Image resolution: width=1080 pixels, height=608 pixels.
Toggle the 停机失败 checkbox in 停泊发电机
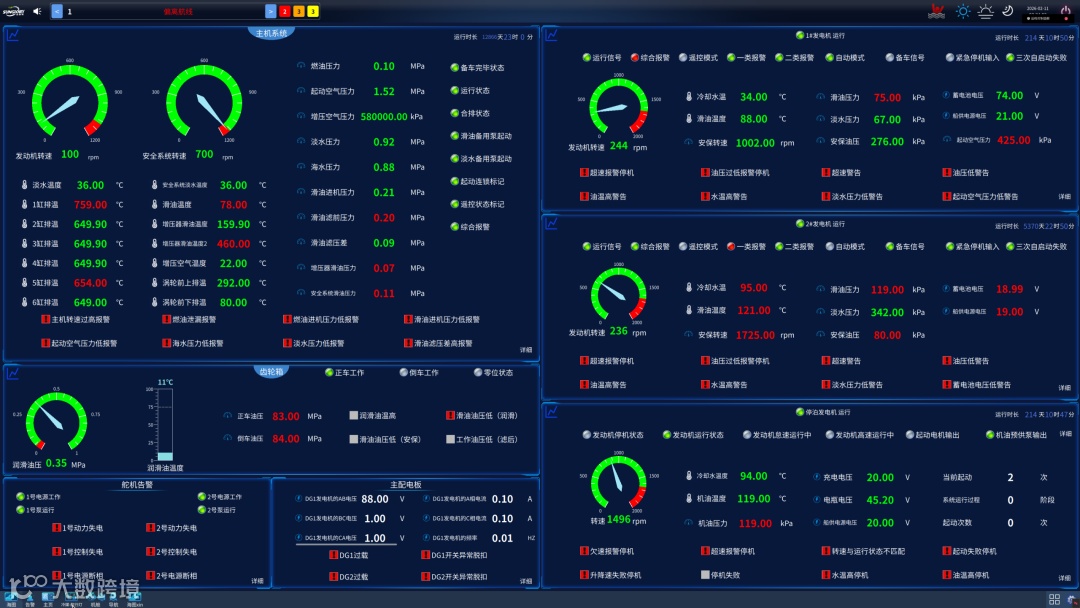pos(705,574)
